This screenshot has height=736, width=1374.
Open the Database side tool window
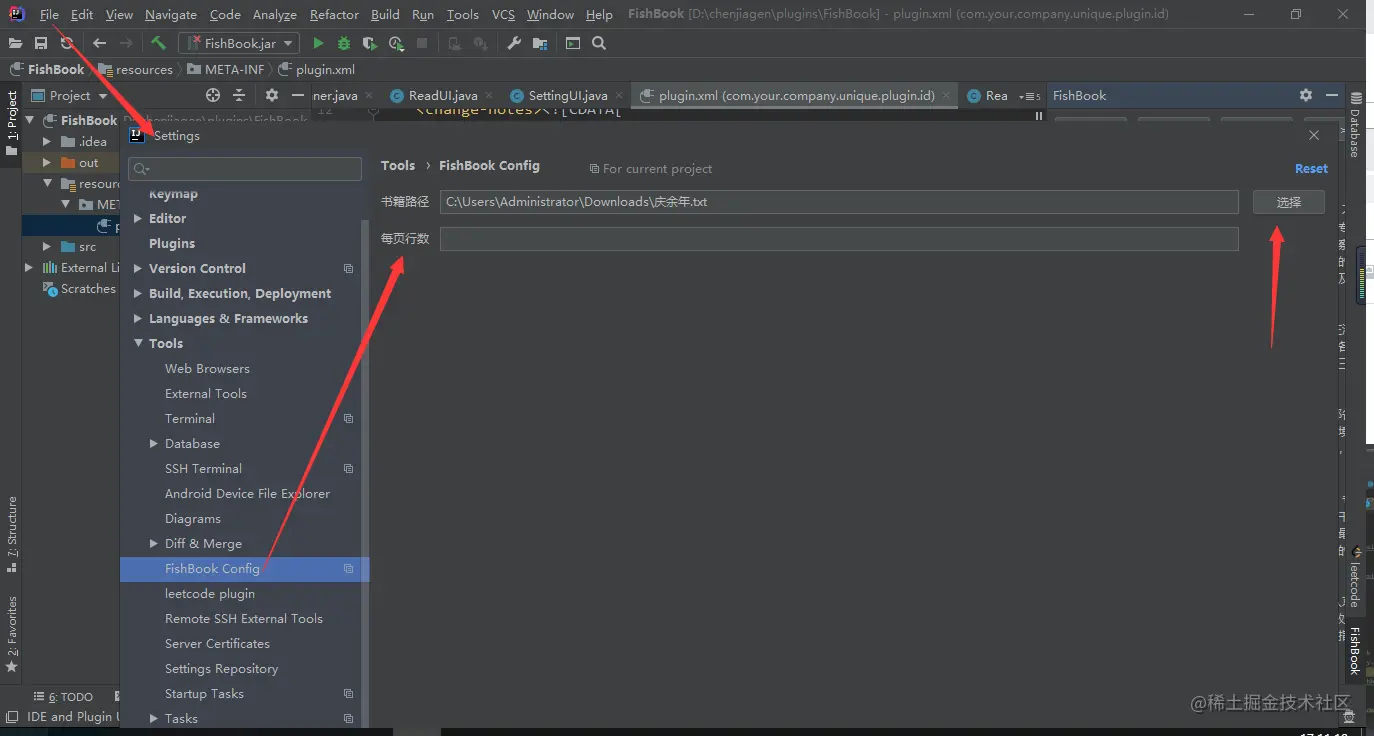1355,125
